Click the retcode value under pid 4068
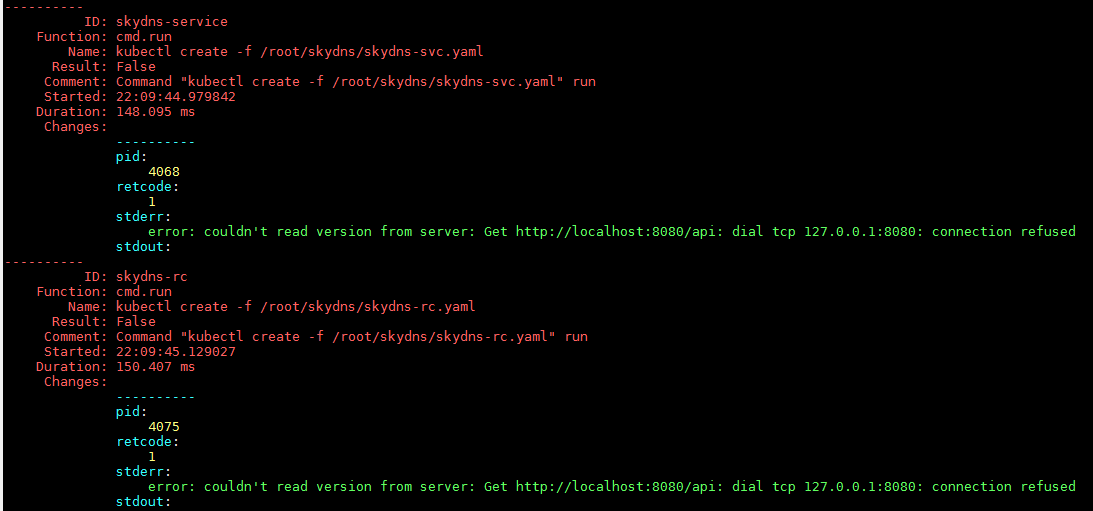 pyautogui.click(x=152, y=201)
